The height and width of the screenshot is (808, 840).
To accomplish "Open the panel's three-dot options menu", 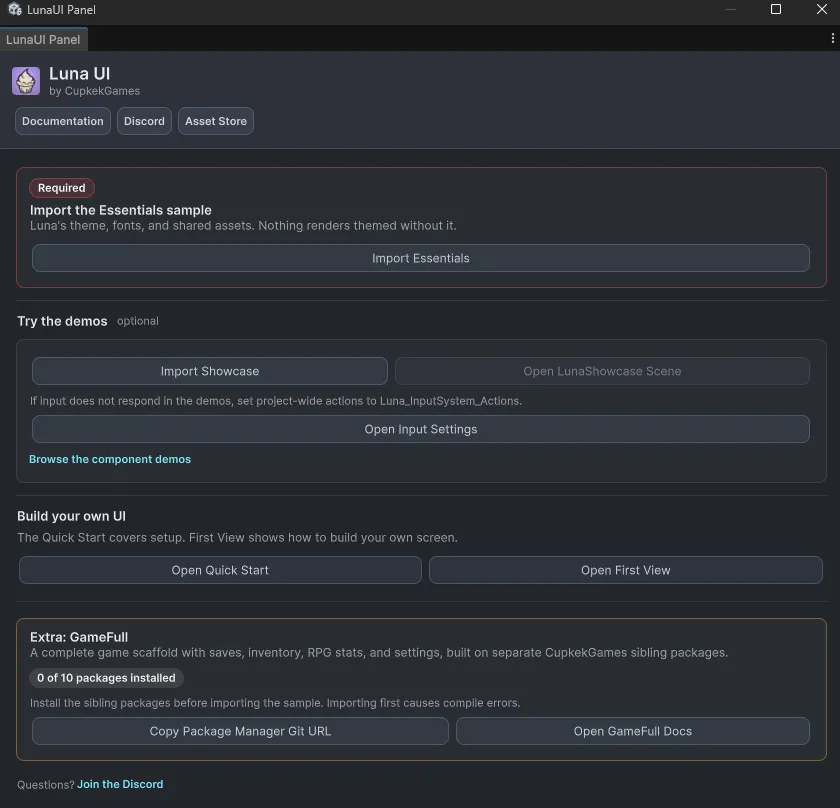I will 832,38.
